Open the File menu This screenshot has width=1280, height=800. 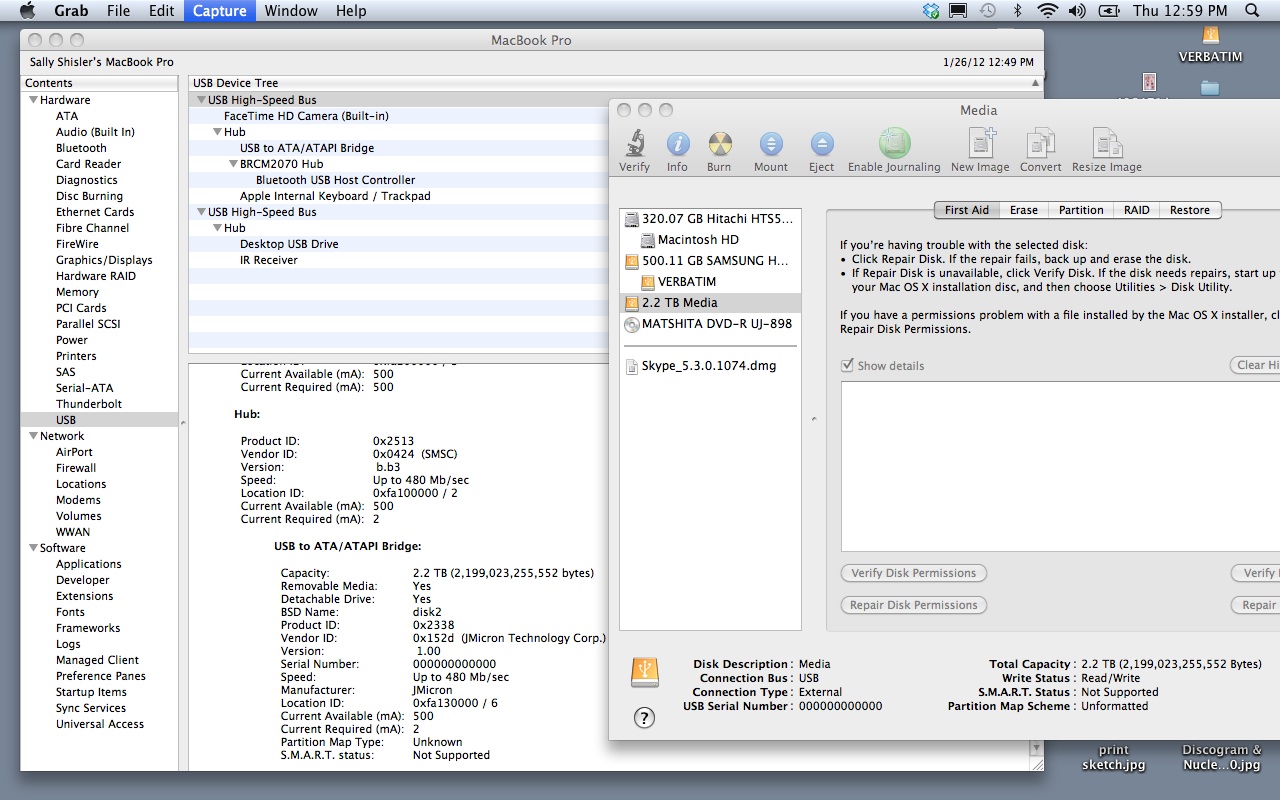118,11
